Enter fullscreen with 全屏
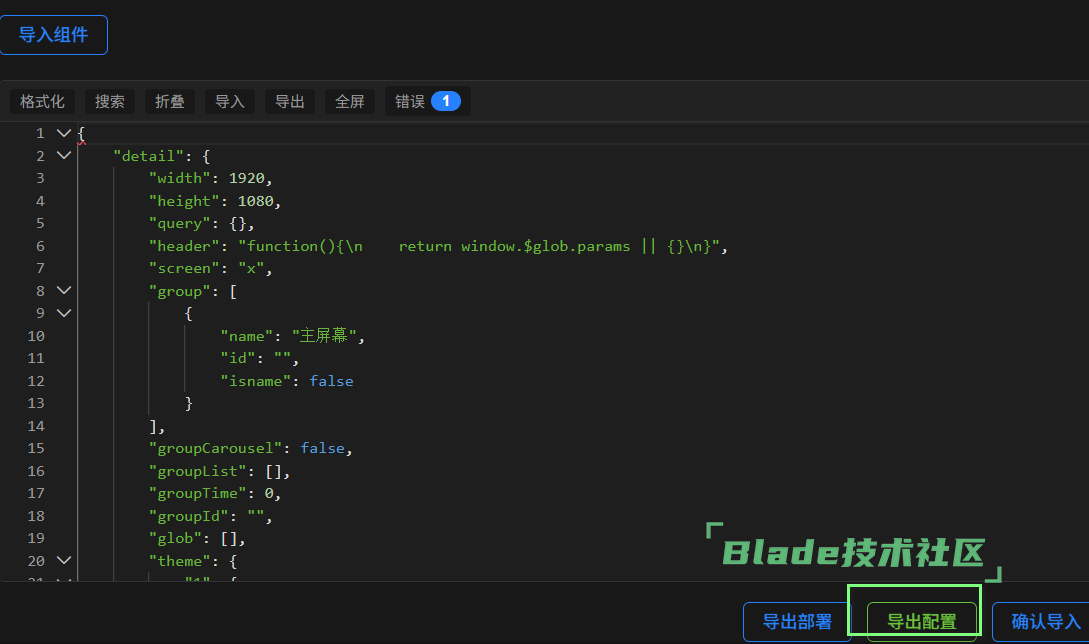The width and height of the screenshot is (1089, 644). (x=350, y=101)
